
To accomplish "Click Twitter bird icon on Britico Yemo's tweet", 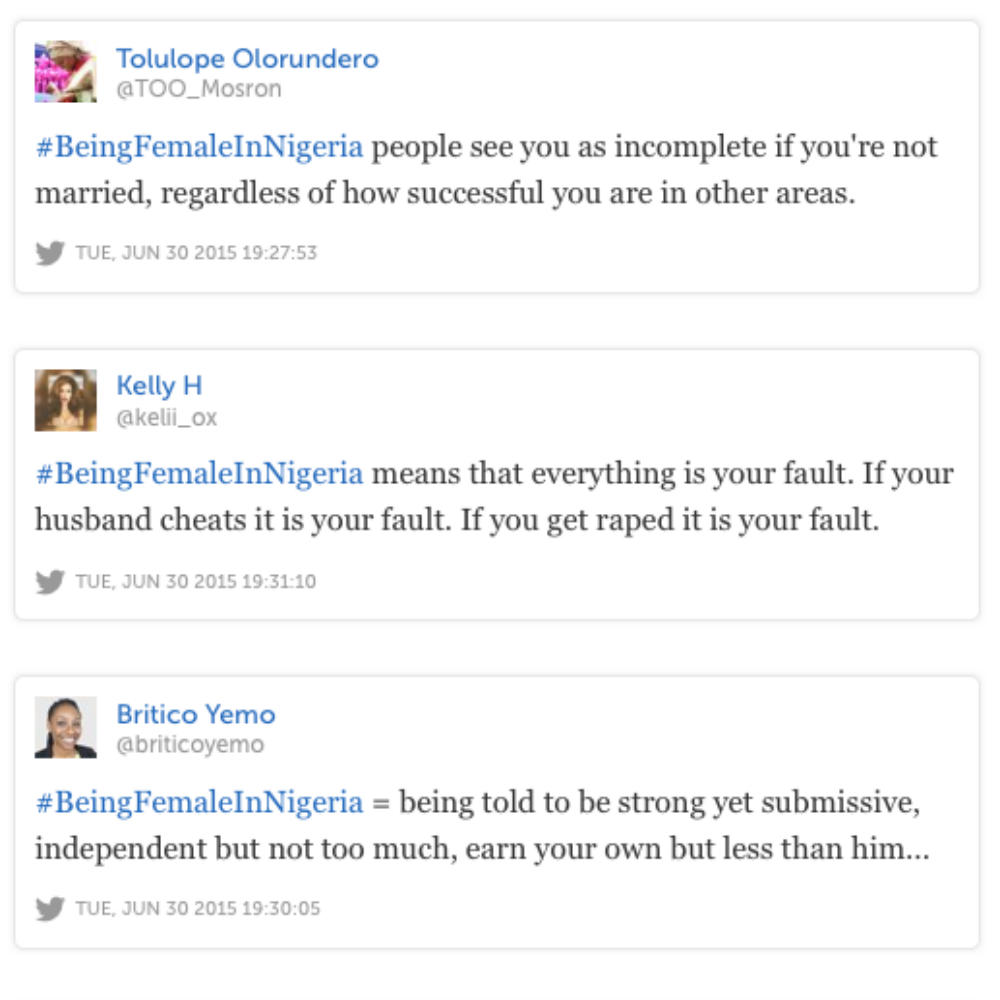I will pos(50,908).
